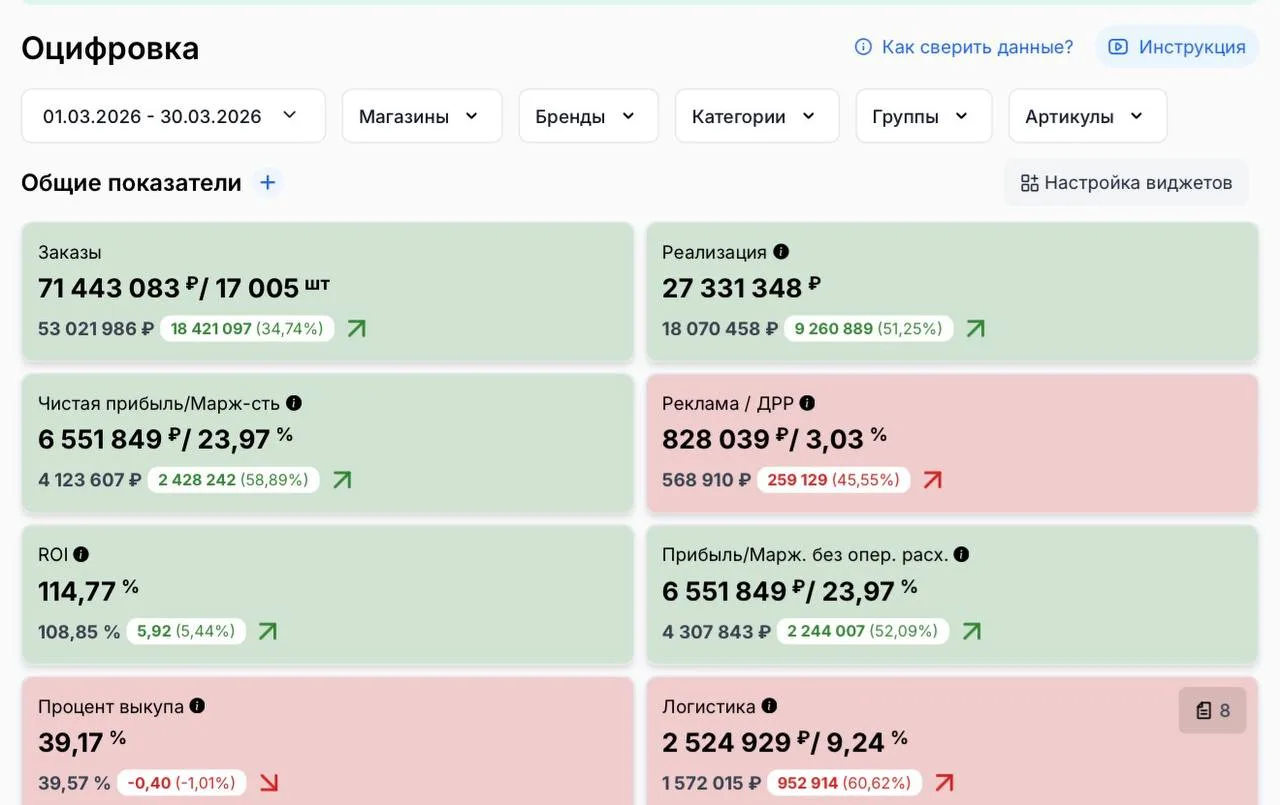Click the previous value 4 307 843 ₽
The width and height of the screenshot is (1280, 805).
click(x=716, y=631)
